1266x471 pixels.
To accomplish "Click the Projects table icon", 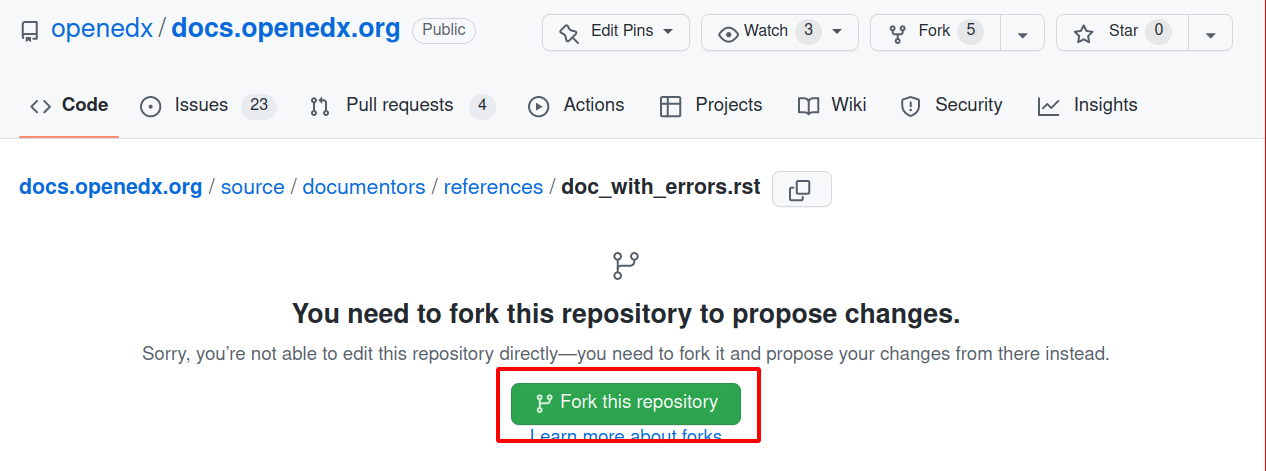I will 671,106.
